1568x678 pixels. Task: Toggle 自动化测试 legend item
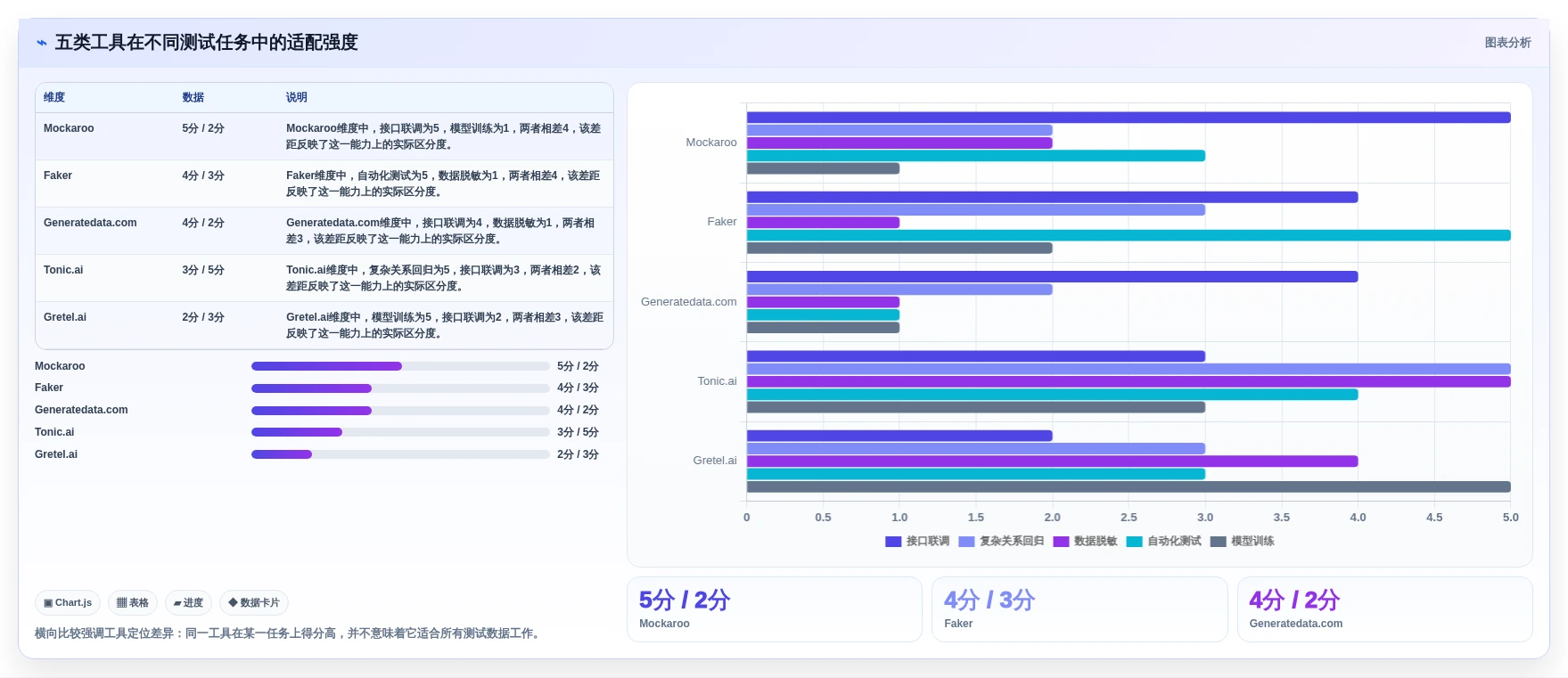pos(1164,542)
